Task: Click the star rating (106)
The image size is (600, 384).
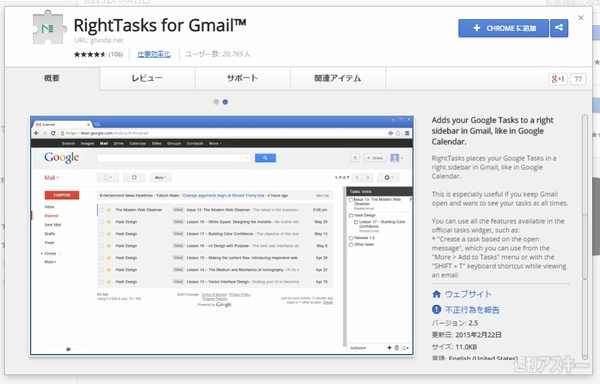Action: pyautogui.click(x=98, y=54)
